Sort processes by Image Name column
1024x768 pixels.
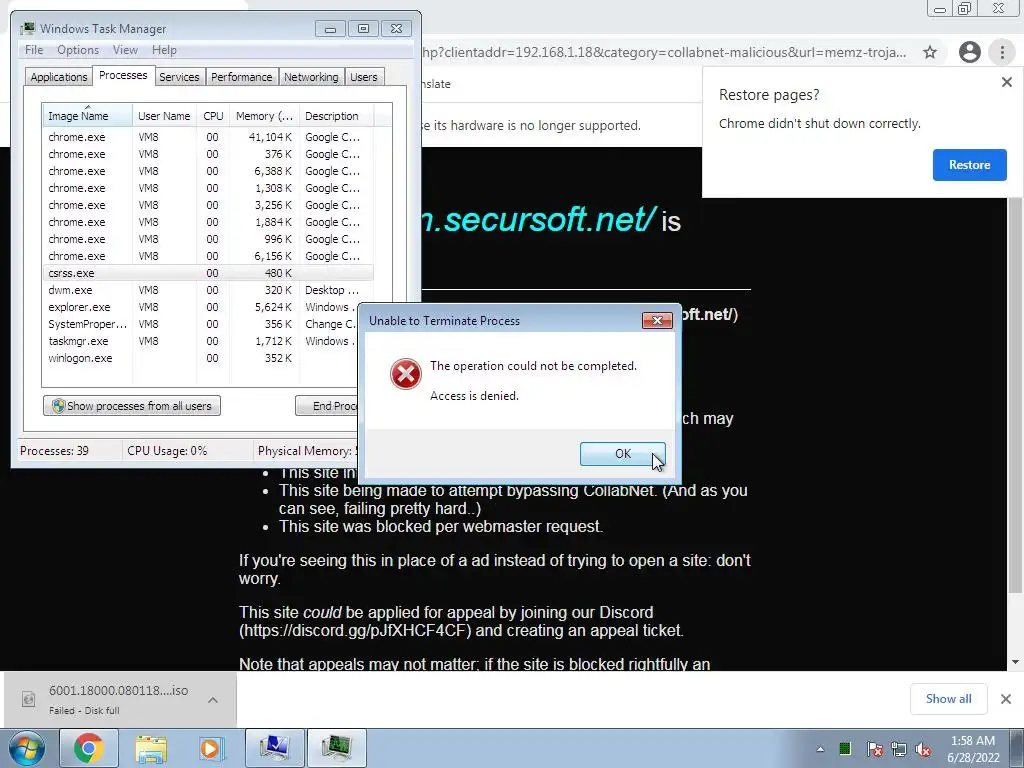pyautogui.click(x=87, y=116)
